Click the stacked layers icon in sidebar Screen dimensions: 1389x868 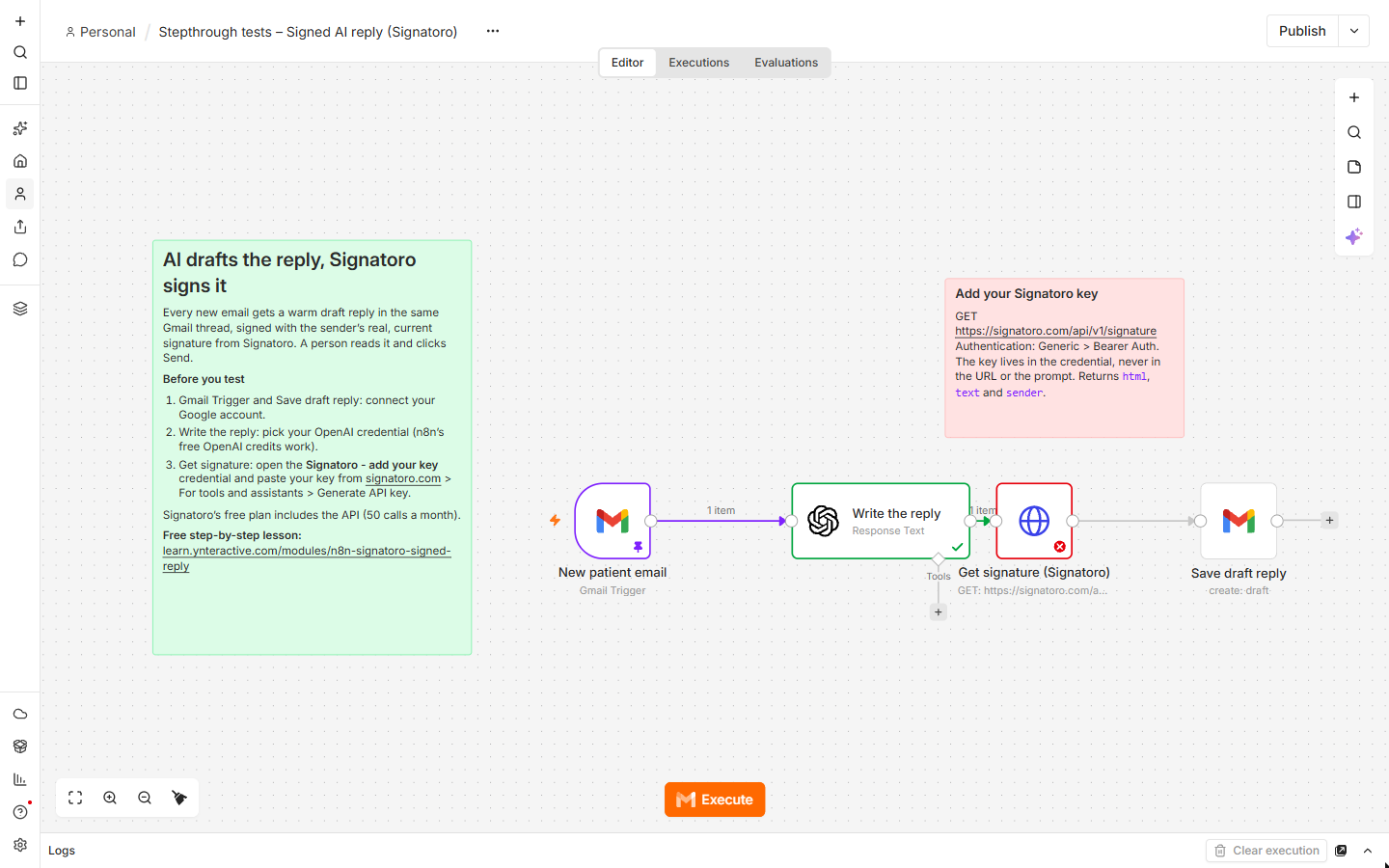click(20, 309)
